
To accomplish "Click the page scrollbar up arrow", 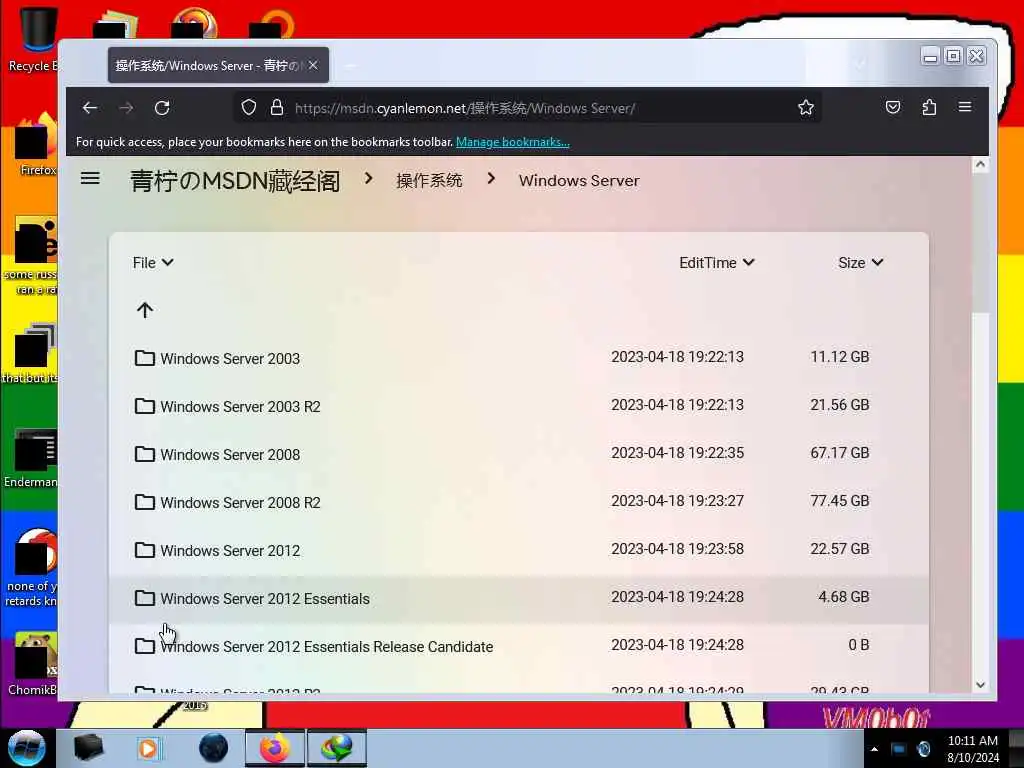I will point(980,165).
